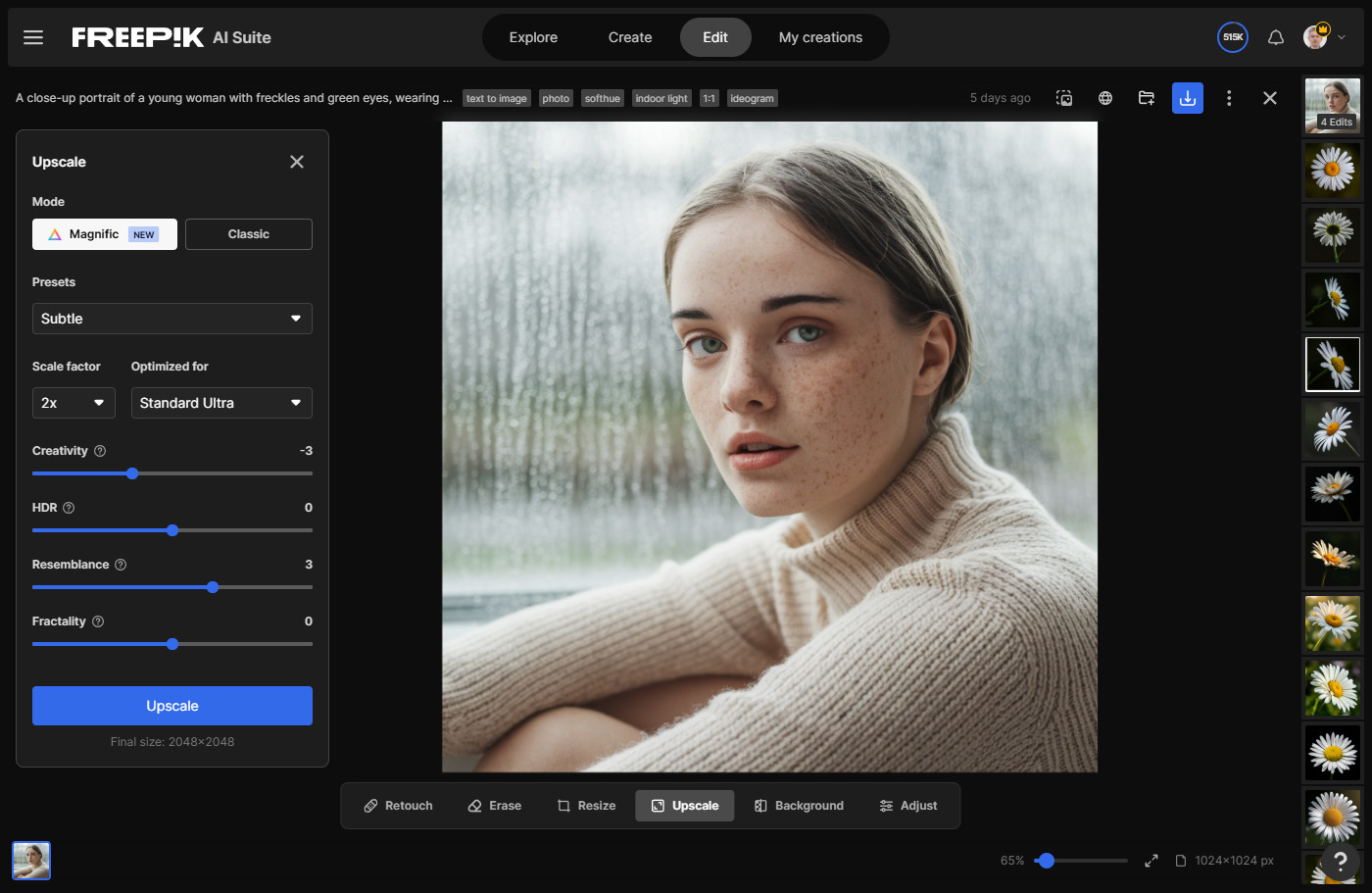Open the hamburger menu
Screen dimensions: 1372x893
coord(33,37)
